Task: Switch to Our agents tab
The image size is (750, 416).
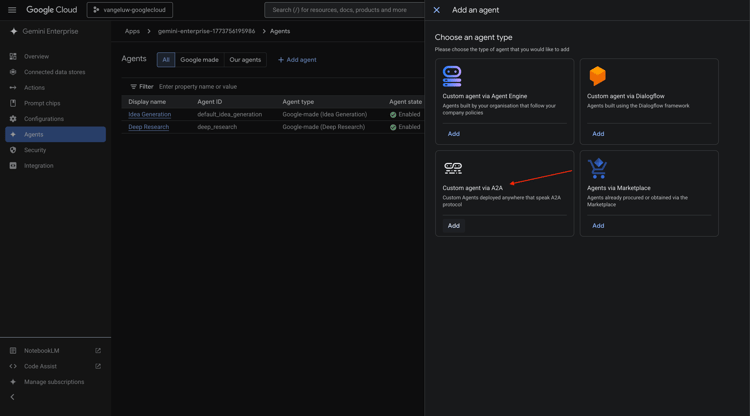Action: point(245,60)
